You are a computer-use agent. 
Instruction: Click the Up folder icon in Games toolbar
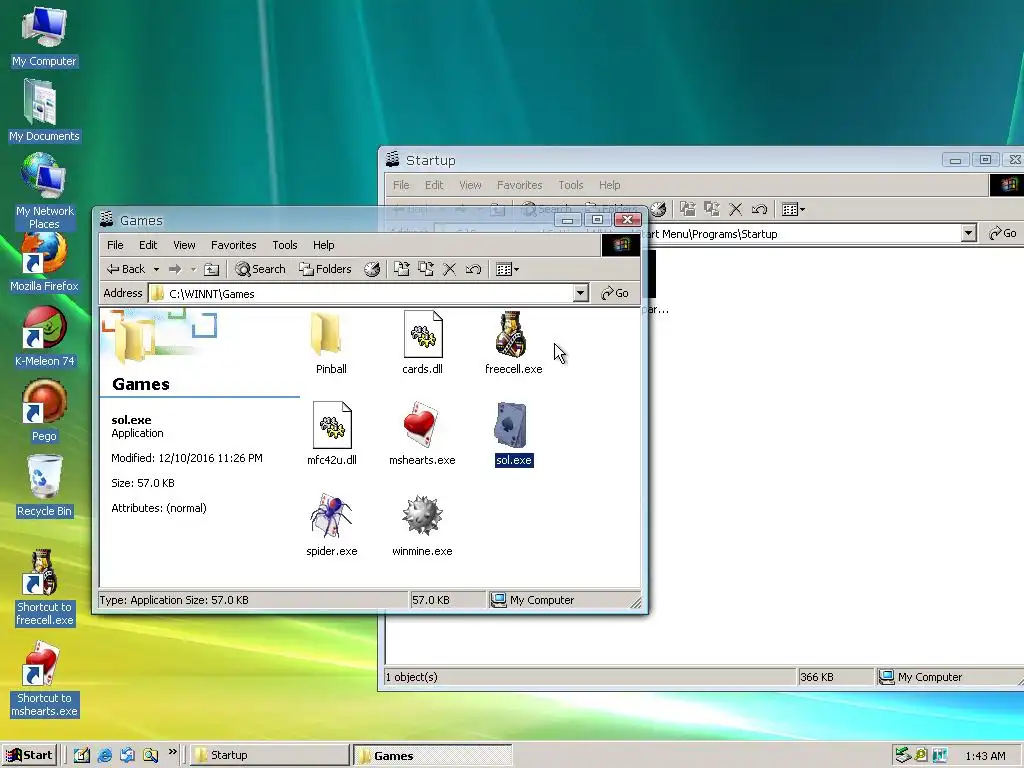click(x=211, y=269)
